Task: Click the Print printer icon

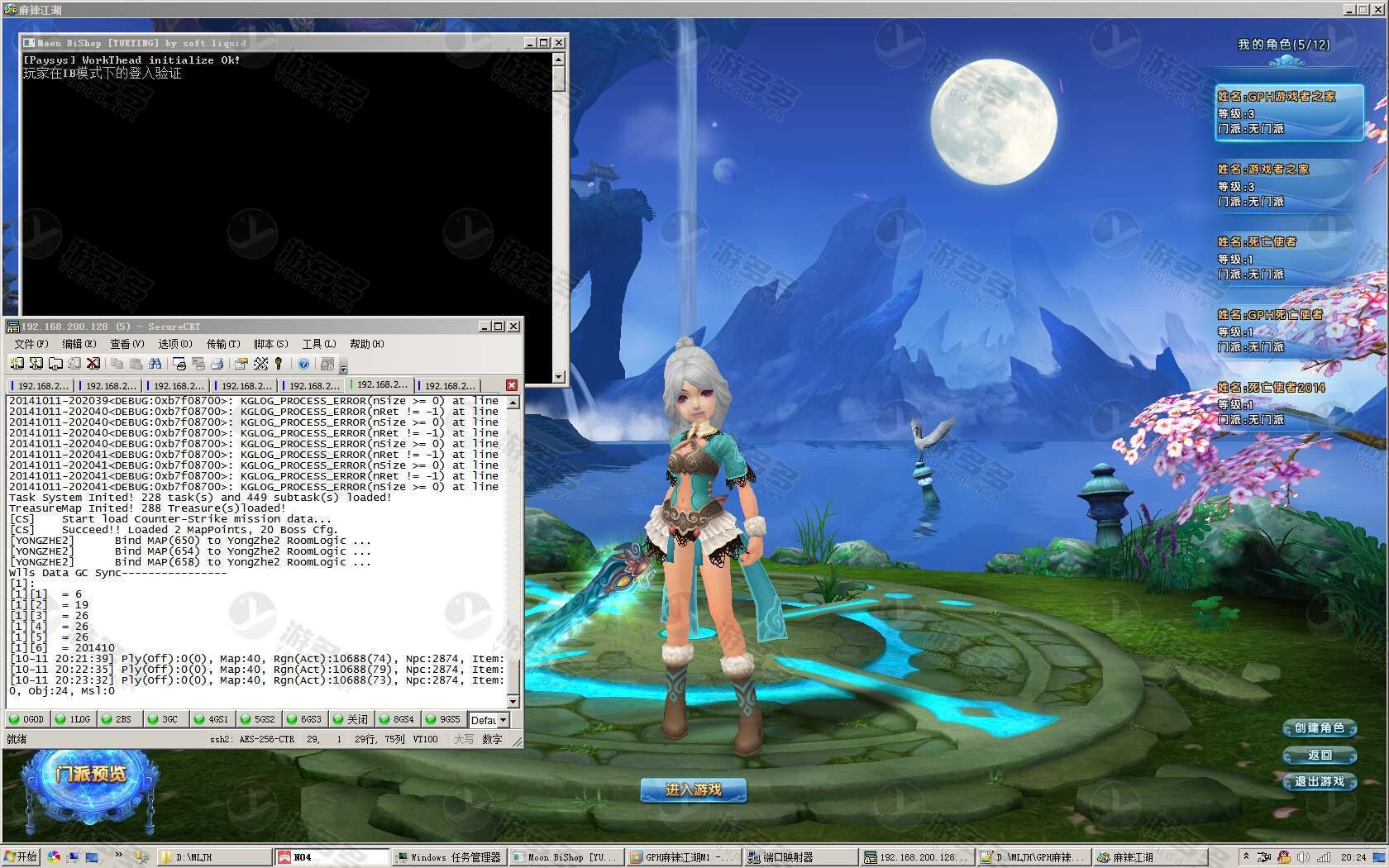Action: tap(217, 364)
